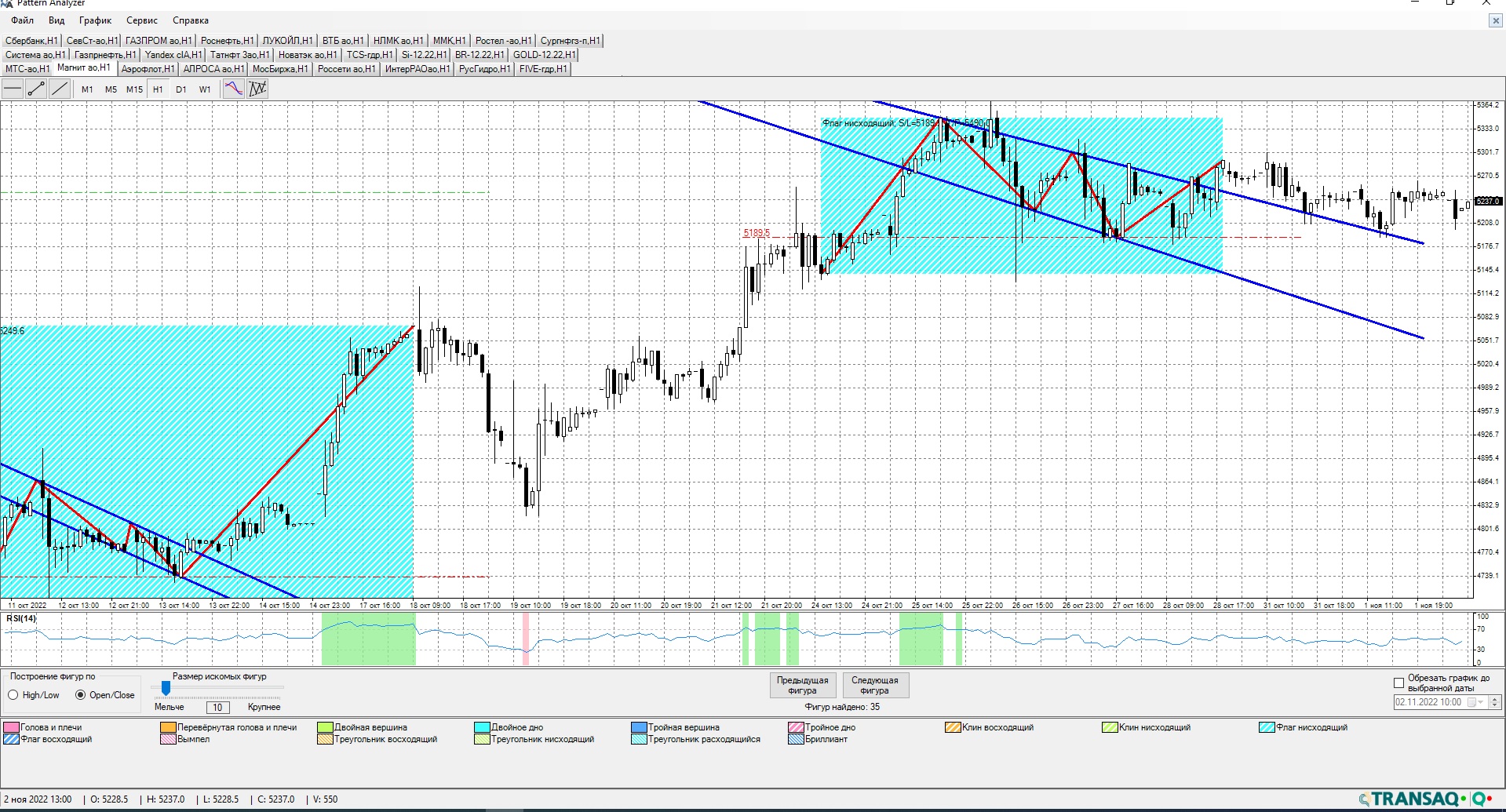Switch chart to M5 timeframe

point(111,89)
